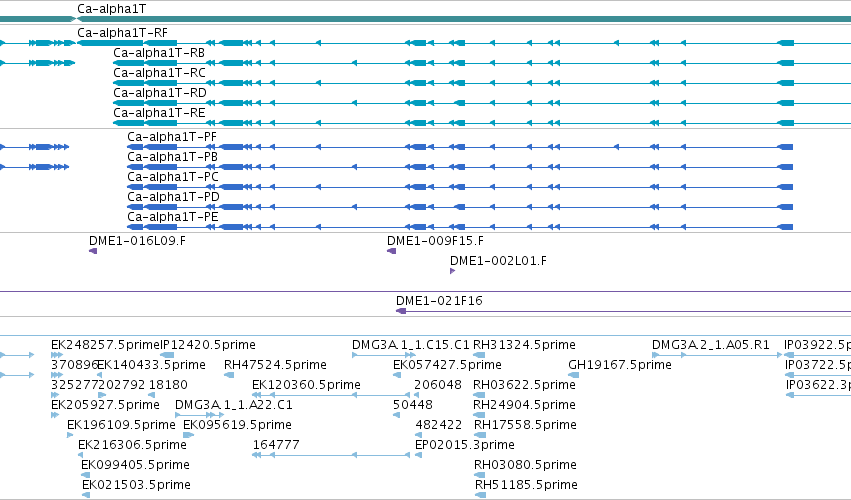The image size is (851, 500).
Task: Click the RH47524.5prime feature block
Action: click(x=229, y=375)
